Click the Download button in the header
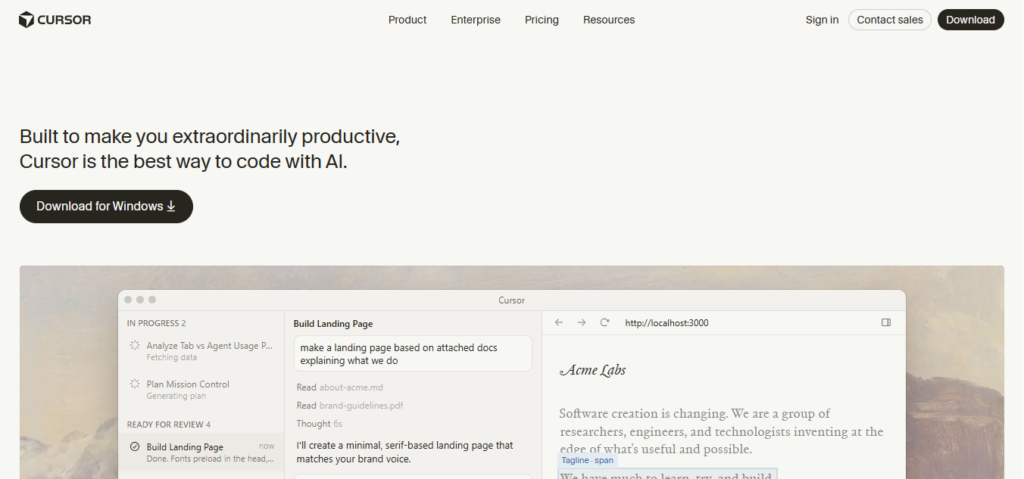The width and height of the screenshot is (1024, 479). [x=970, y=20]
